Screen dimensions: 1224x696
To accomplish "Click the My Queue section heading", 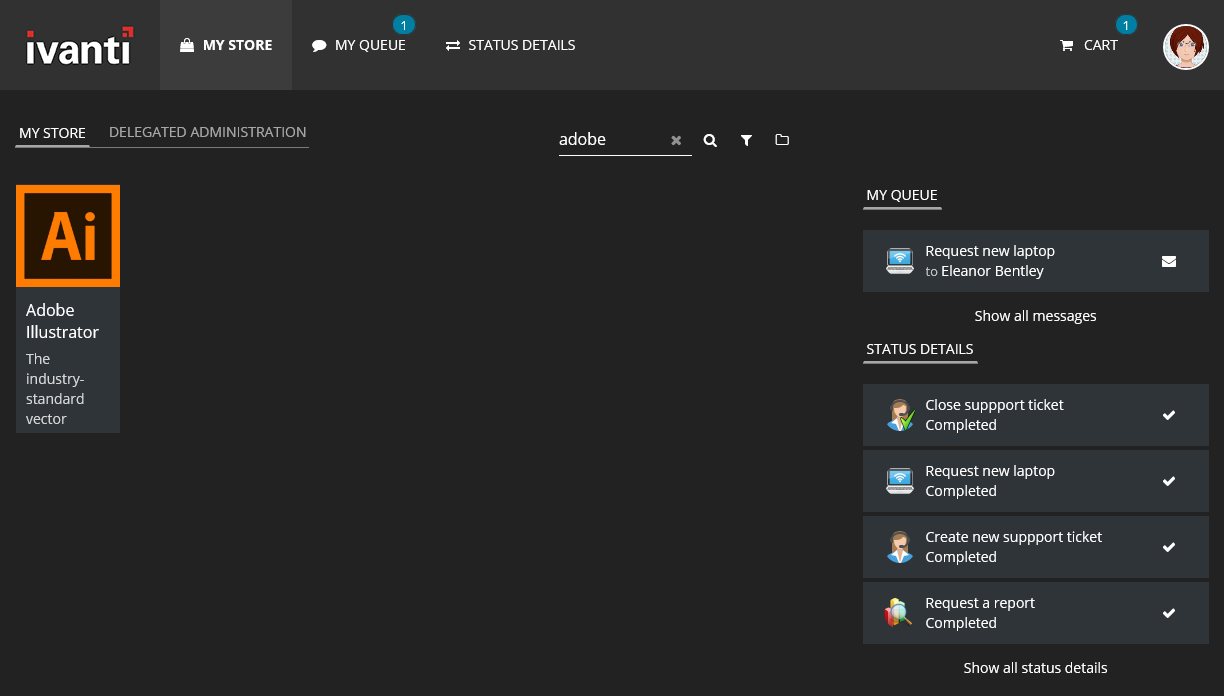I will click(x=902, y=195).
